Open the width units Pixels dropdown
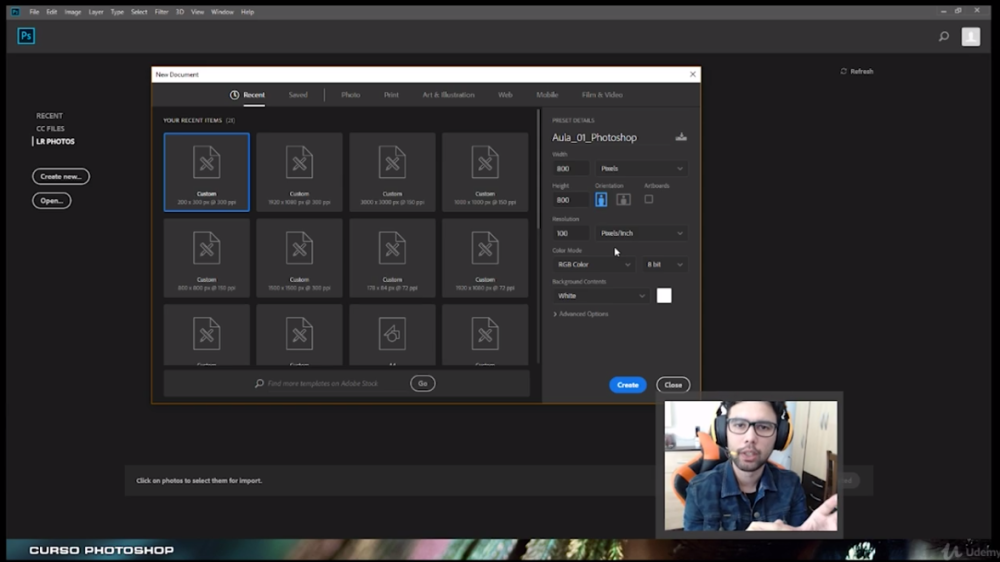Viewport: 1000px width, 562px height. tap(641, 168)
